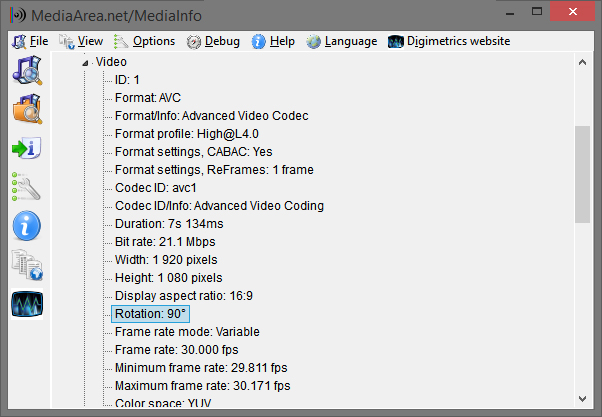The height and width of the screenshot is (417, 602).
Task: Select Duration: 7s 134ms row
Action: click(169, 224)
